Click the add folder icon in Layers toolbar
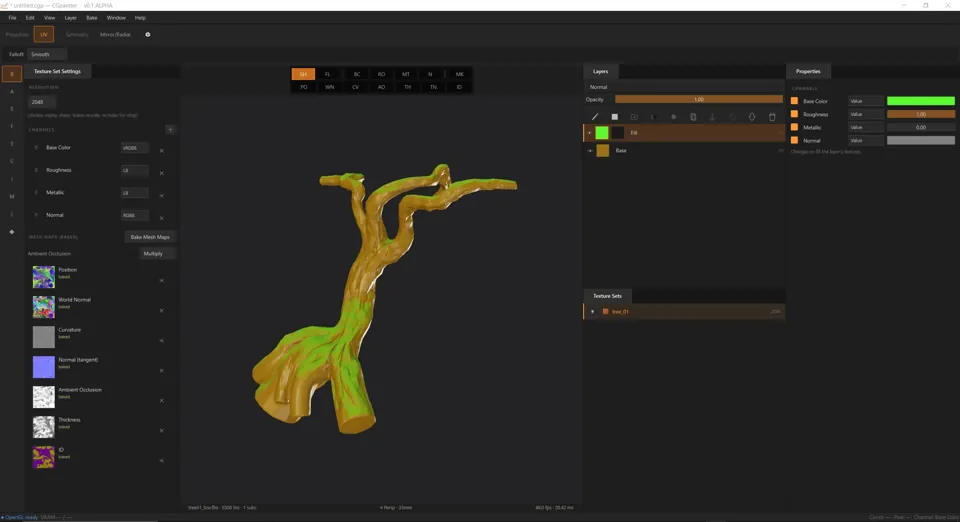This screenshot has width=960, height=522. (634, 117)
